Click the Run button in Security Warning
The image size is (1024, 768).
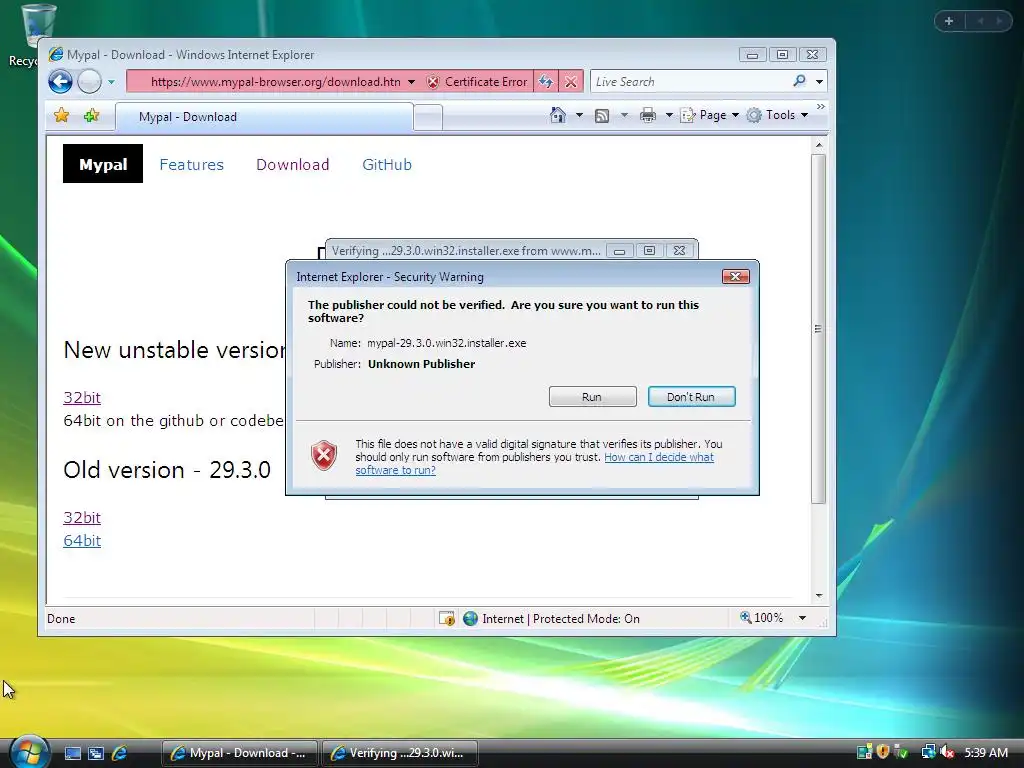tap(592, 396)
